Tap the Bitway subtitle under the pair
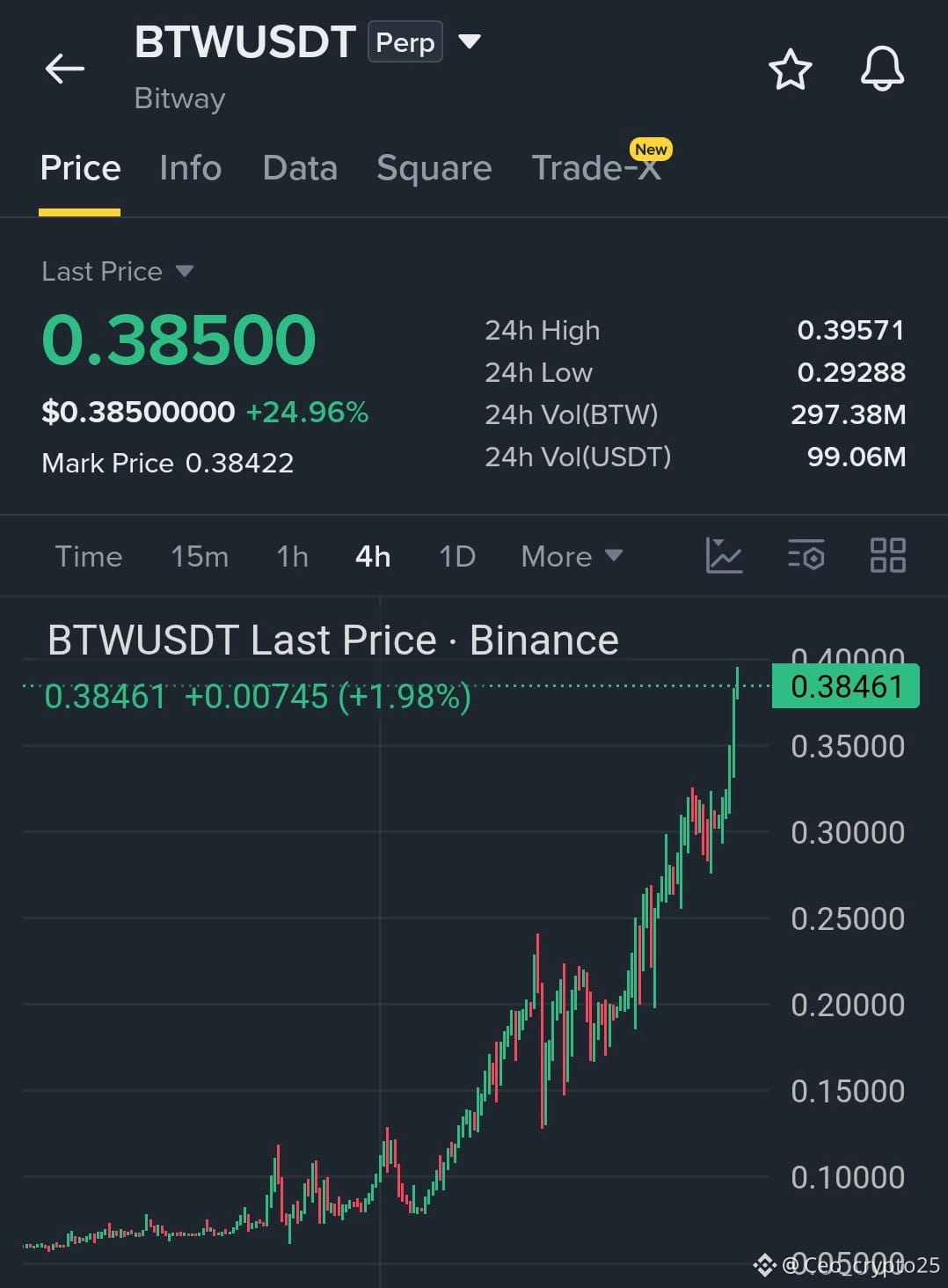This screenshot has height=1288, width=948. [179, 99]
